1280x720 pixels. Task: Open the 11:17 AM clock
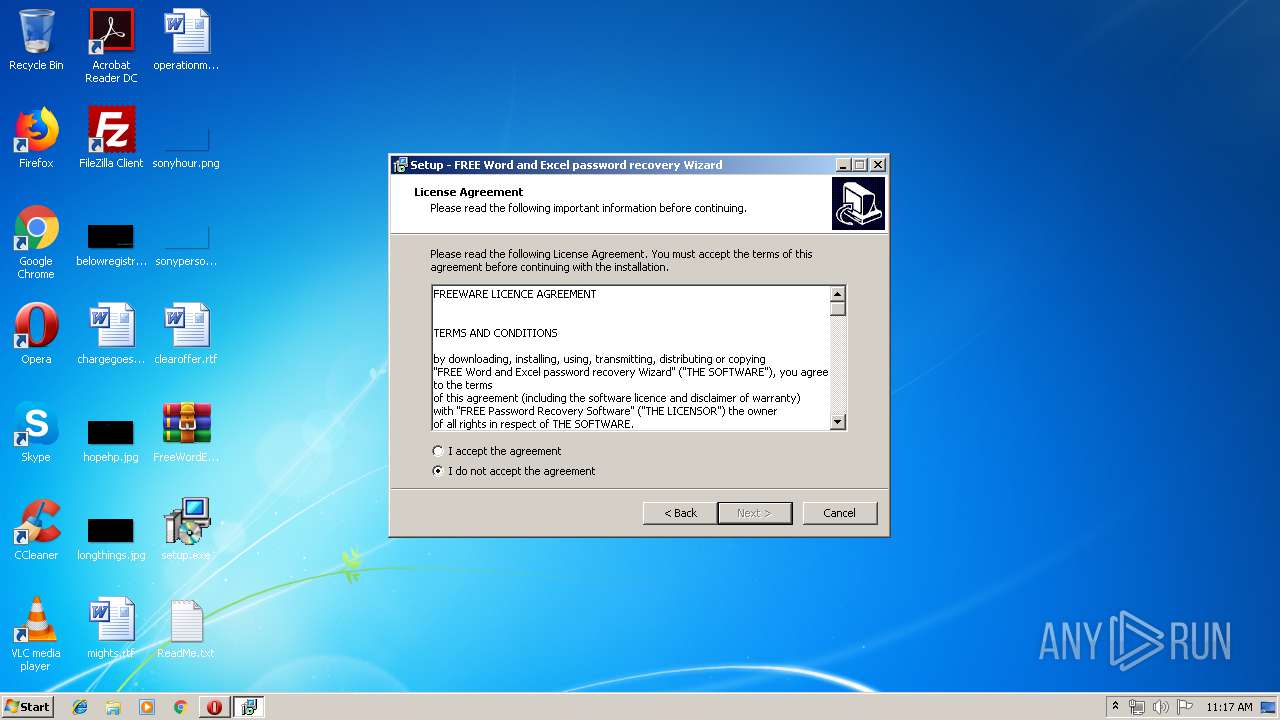pos(1229,707)
